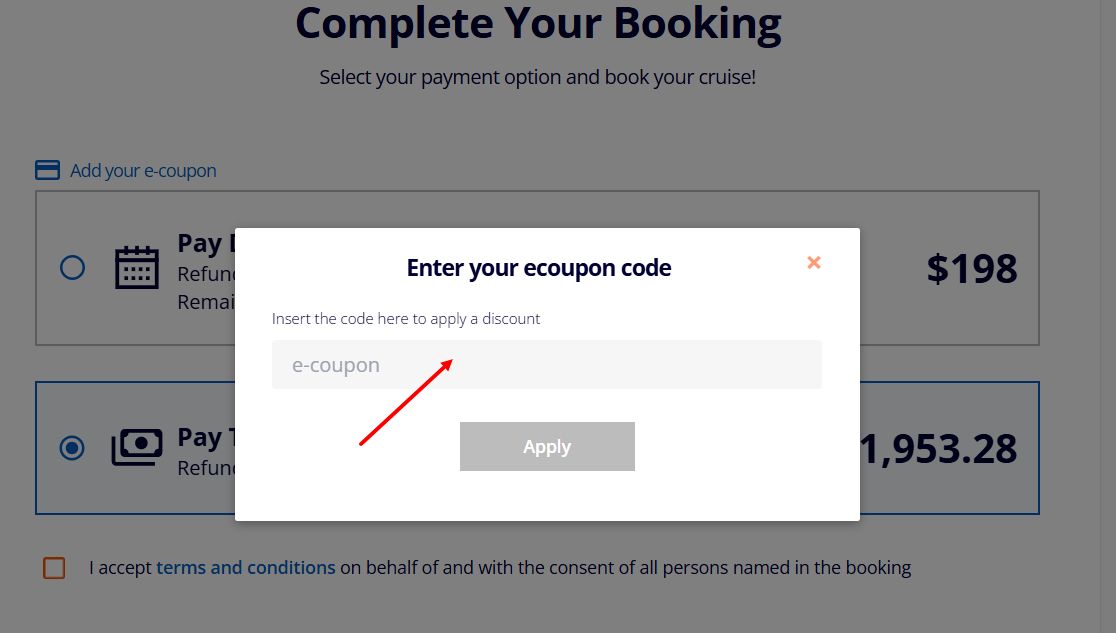Click the Select your payment option subtitle
This screenshot has height=633, width=1116.
pyautogui.click(x=538, y=76)
